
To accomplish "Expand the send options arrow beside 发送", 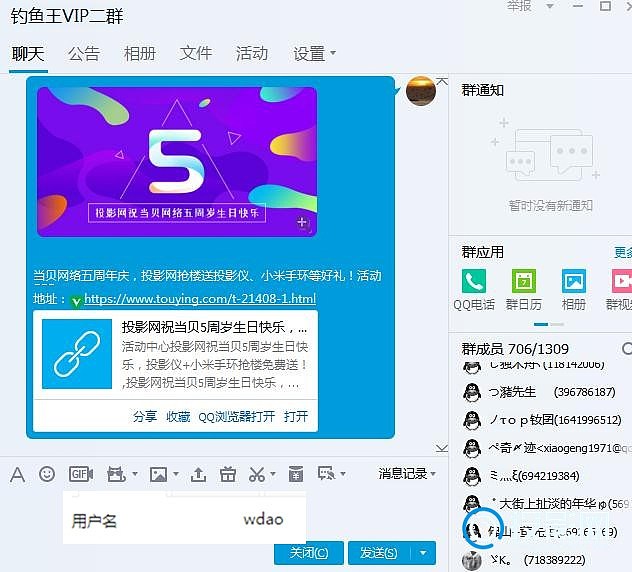I will tap(423, 553).
